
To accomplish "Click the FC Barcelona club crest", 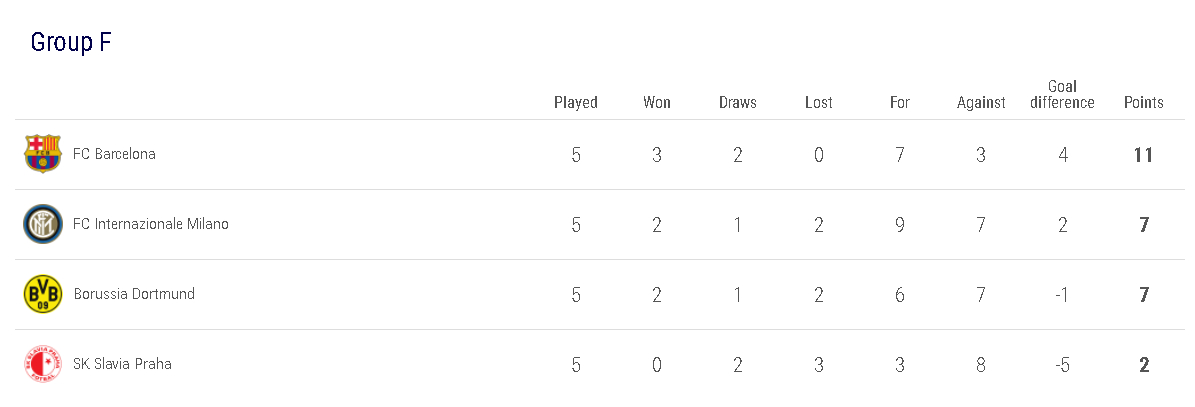I will pos(43,154).
